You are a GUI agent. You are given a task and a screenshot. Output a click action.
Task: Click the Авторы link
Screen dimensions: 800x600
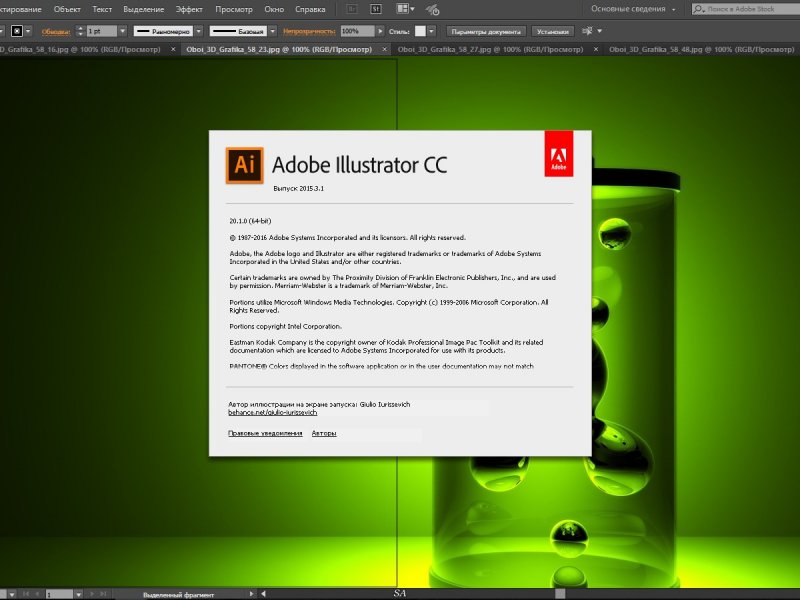[324, 433]
